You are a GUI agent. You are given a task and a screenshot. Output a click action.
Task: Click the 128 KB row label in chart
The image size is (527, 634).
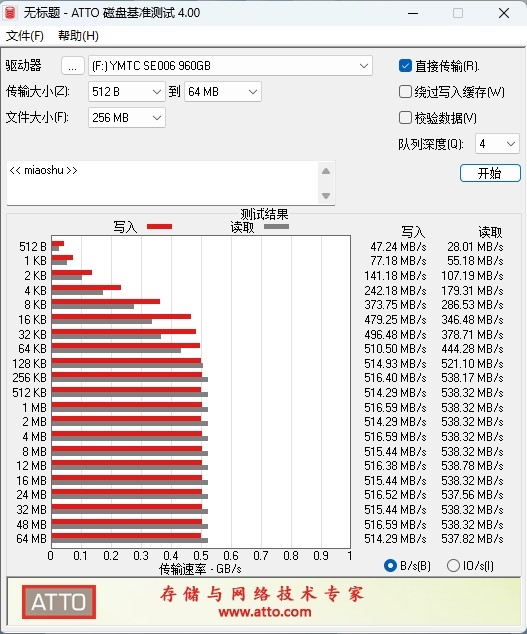pos(30,363)
